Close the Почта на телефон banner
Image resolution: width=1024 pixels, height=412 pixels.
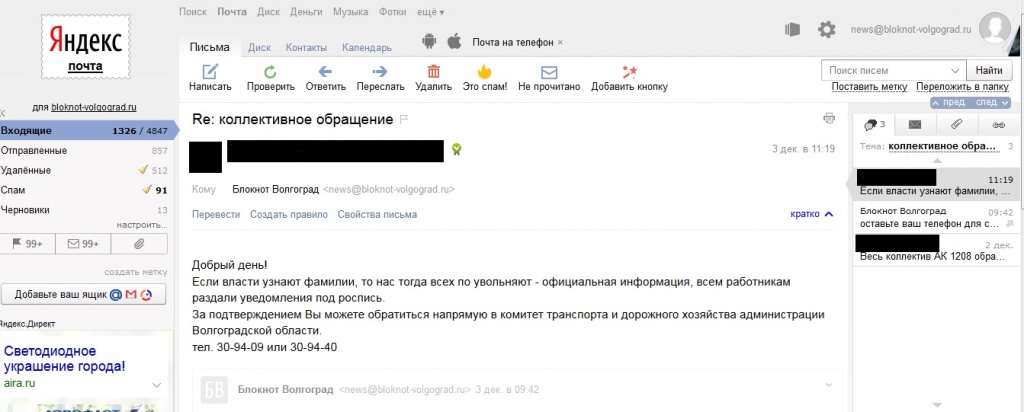(560, 42)
